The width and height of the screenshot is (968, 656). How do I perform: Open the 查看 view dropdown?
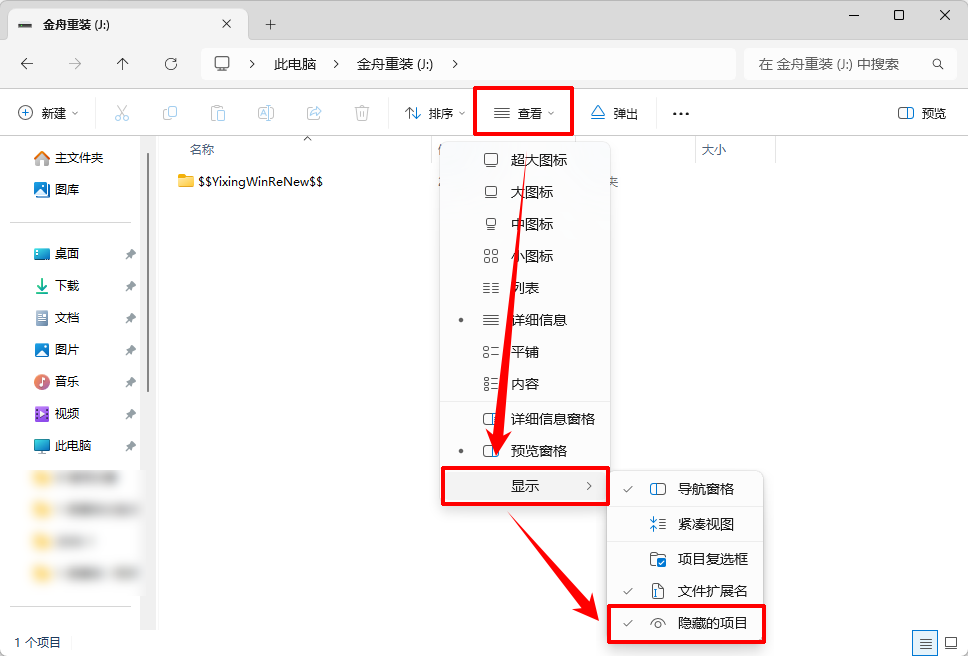tap(524, 113)
